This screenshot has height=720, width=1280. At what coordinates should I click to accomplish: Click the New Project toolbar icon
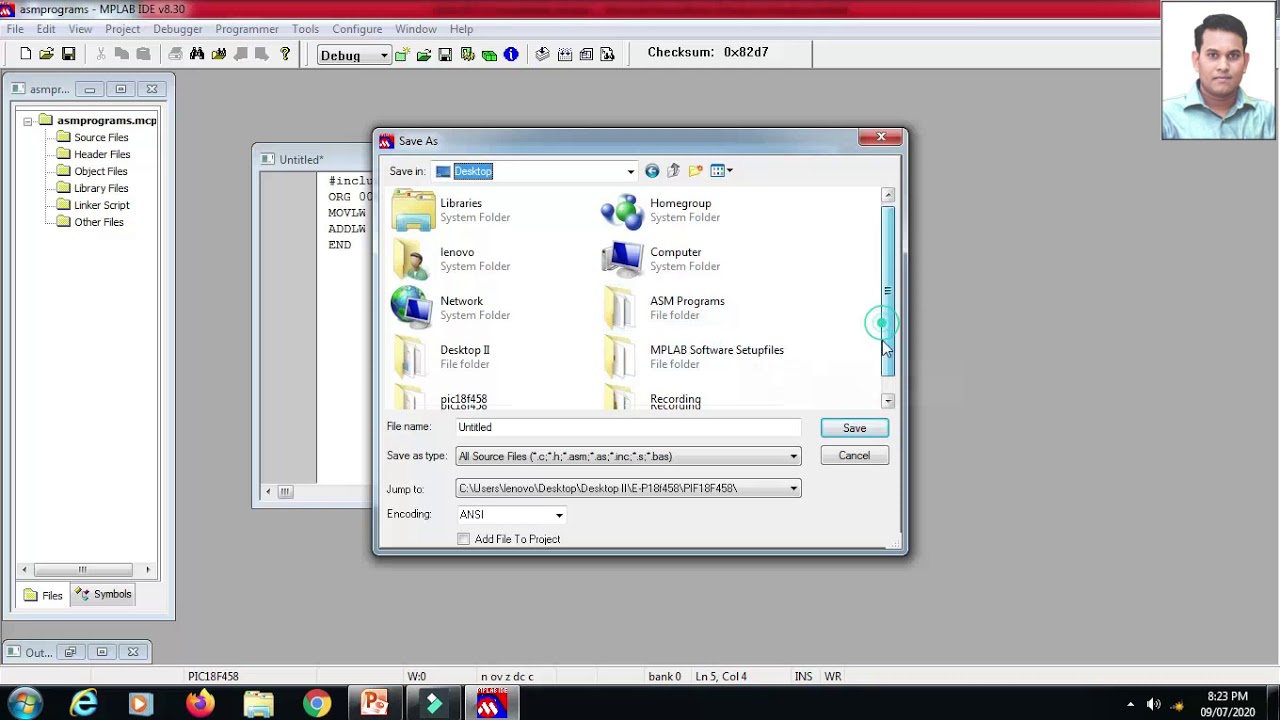coord(402,54)
